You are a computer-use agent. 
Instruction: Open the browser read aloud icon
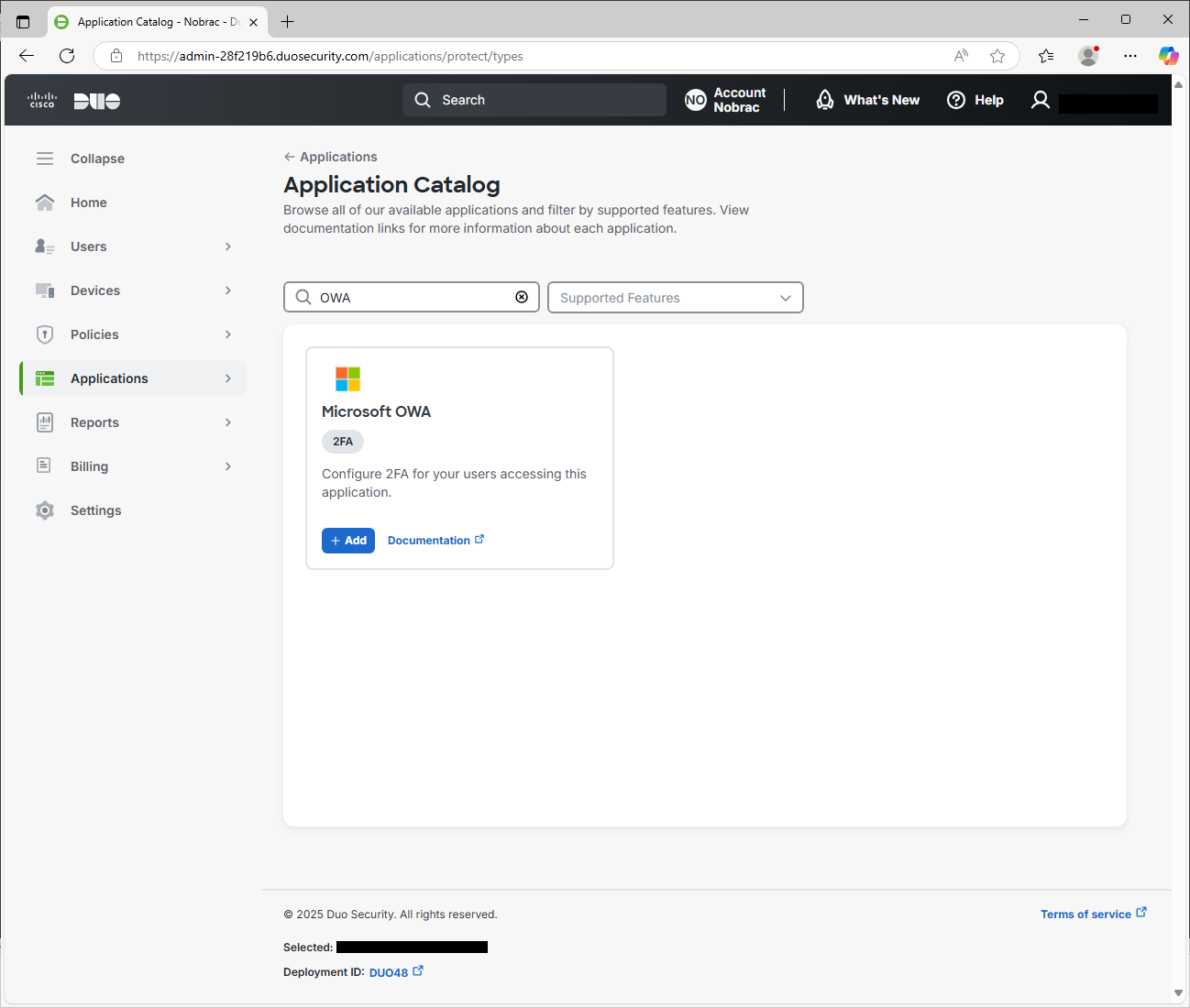click(x=961, y=56)
